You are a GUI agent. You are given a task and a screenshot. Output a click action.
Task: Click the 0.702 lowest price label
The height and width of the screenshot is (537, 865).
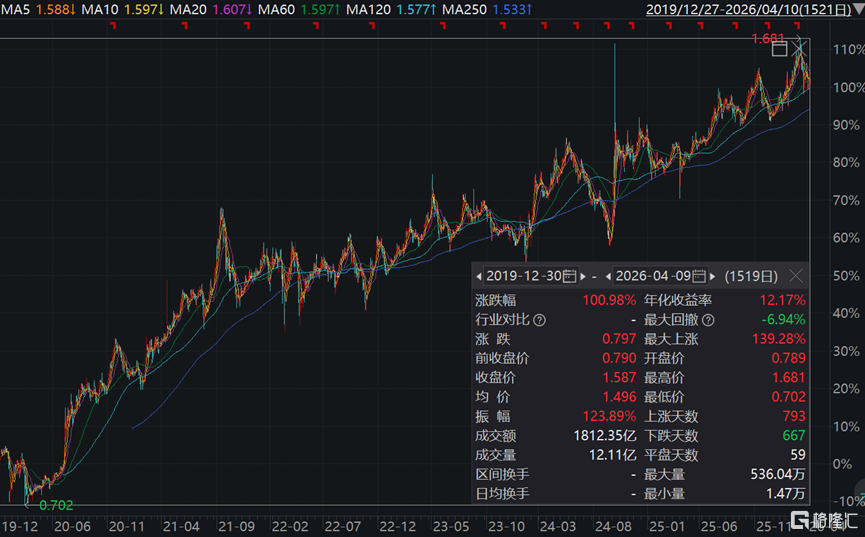pyautogui.click(x=56, y=505)
